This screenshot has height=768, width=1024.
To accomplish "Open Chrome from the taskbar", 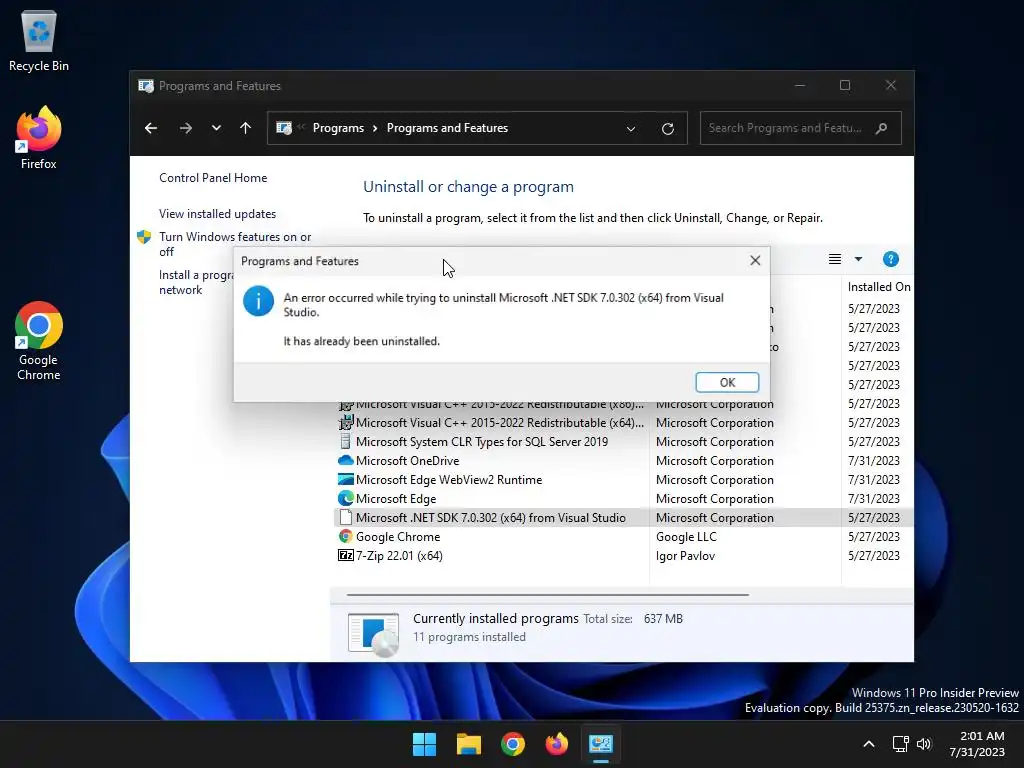I will tap(513, 744).
